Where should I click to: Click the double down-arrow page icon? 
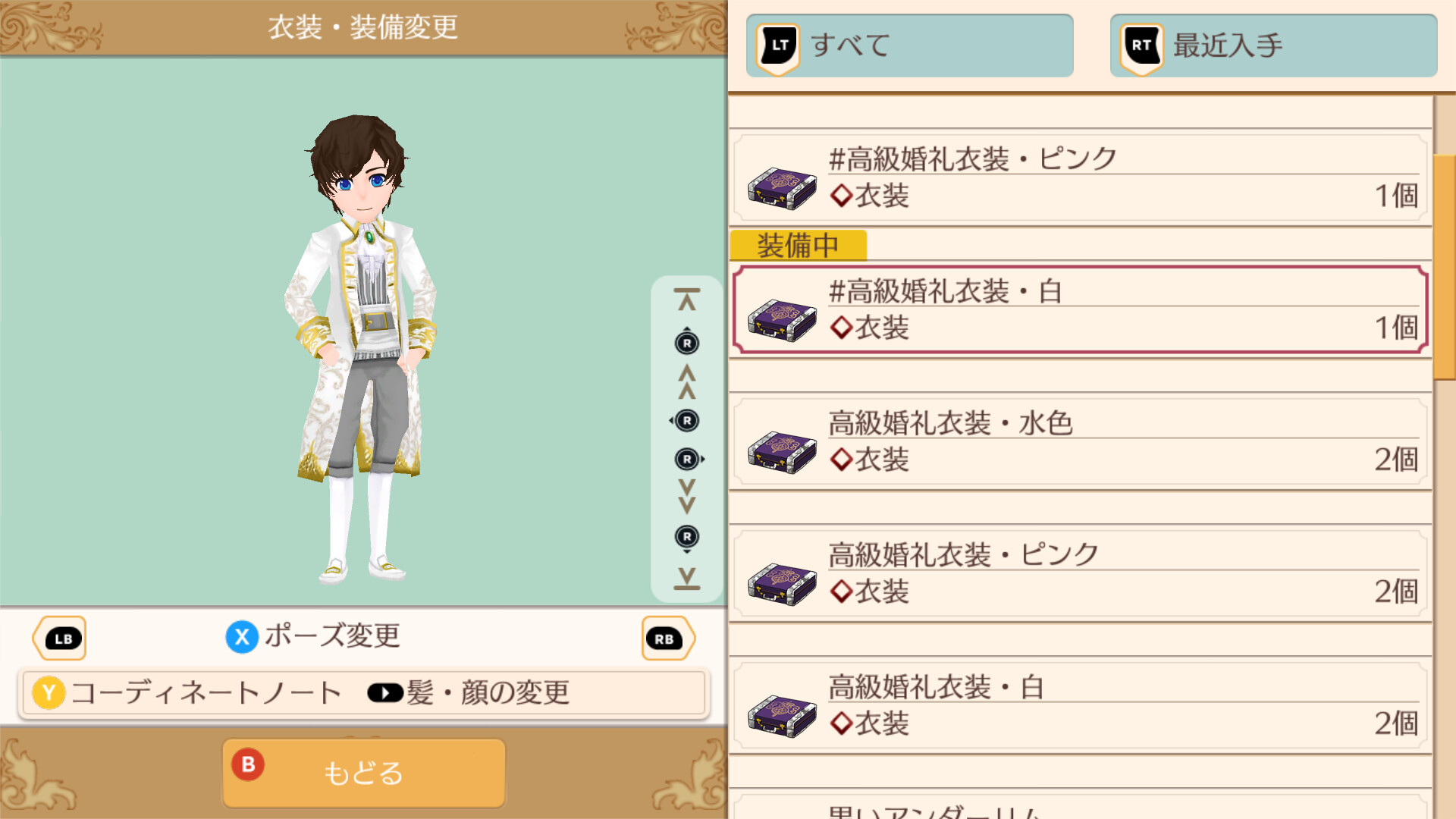point(687,496)
